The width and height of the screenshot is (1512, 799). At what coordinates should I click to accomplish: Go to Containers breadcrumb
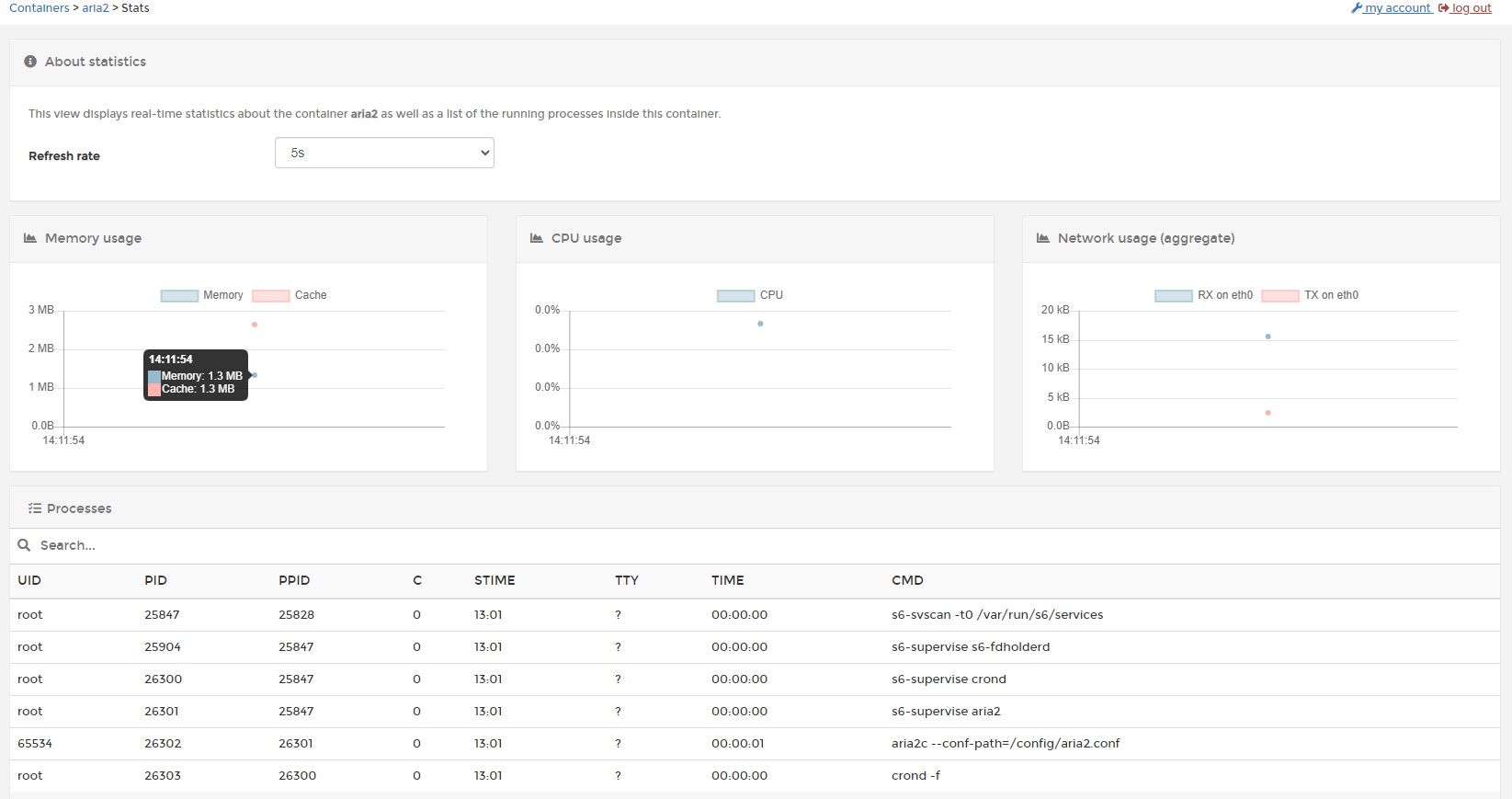(39, 8)
